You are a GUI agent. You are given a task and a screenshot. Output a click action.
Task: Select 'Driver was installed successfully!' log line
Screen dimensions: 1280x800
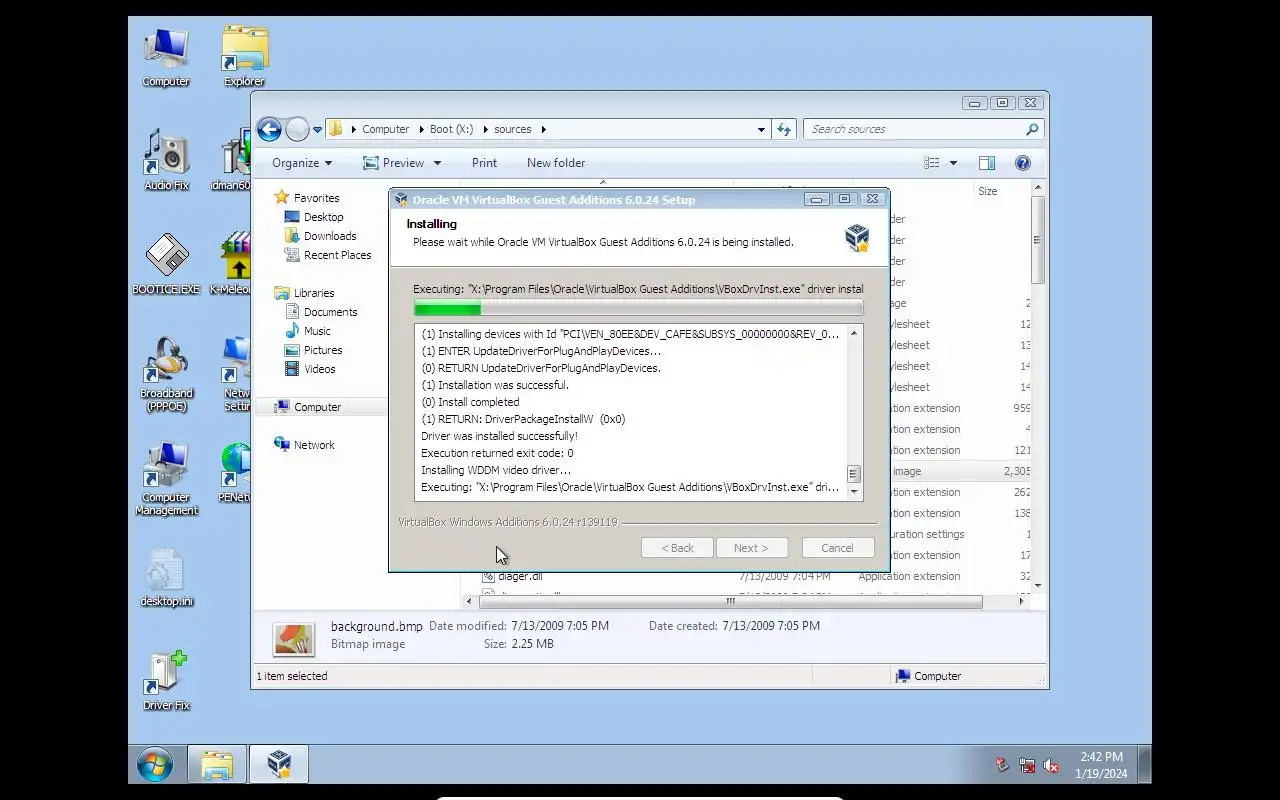(x=499, y=436)
